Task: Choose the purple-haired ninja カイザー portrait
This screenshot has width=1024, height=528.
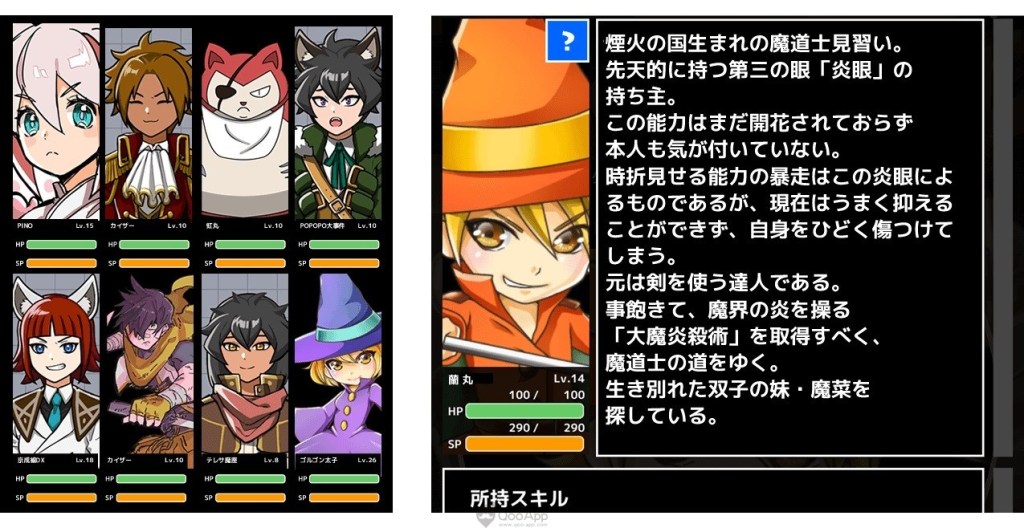Action: (x=149, y=364)
